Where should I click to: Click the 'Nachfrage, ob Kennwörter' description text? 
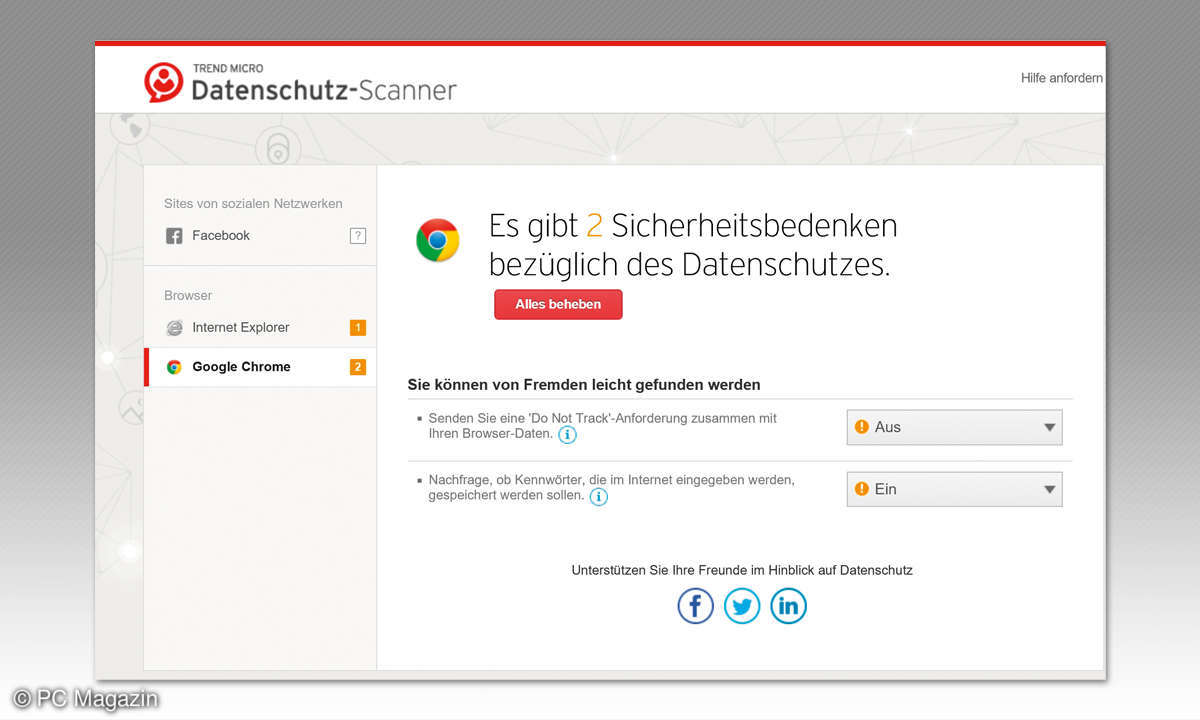611,488
